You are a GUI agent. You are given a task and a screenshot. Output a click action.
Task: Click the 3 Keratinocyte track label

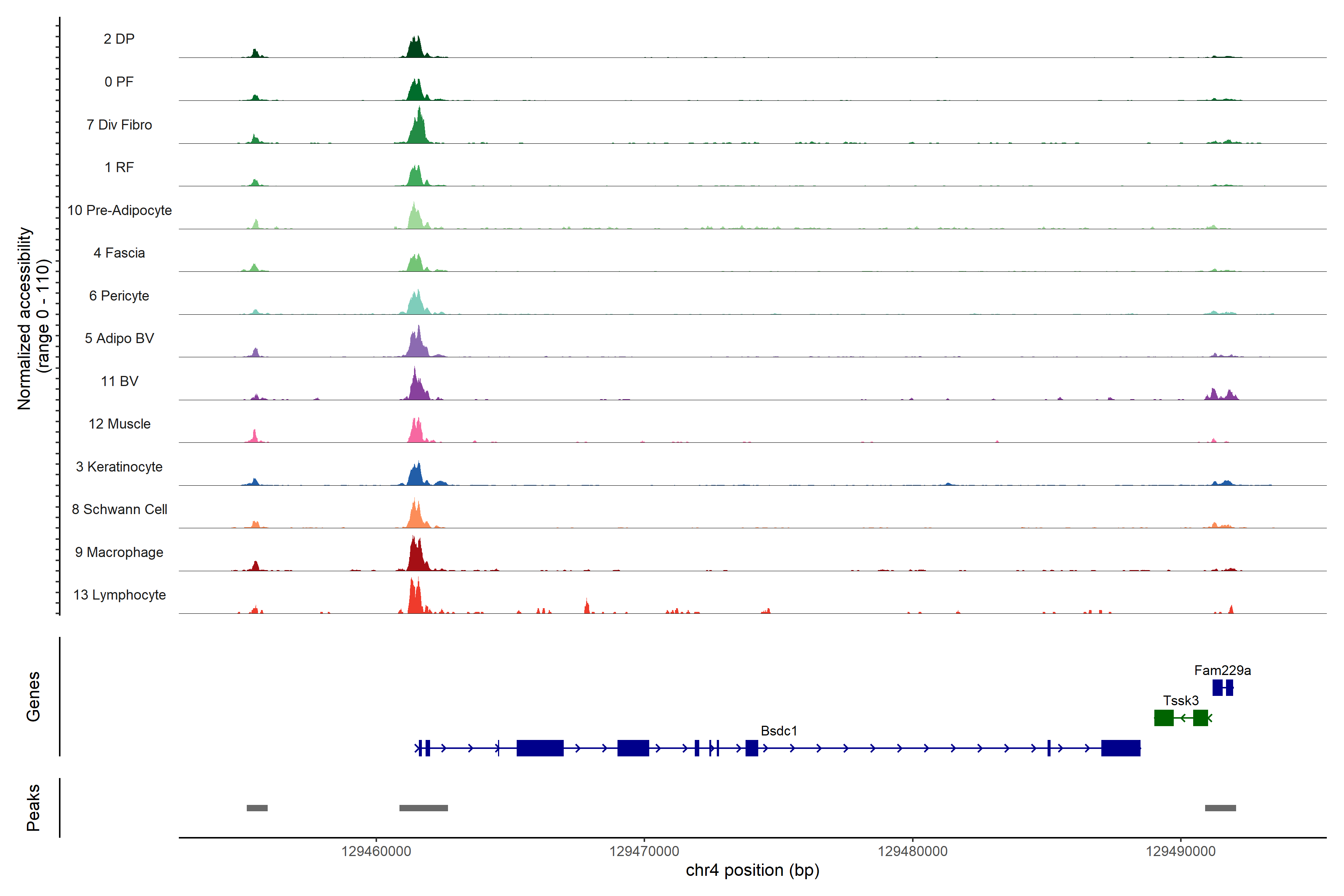119,467
